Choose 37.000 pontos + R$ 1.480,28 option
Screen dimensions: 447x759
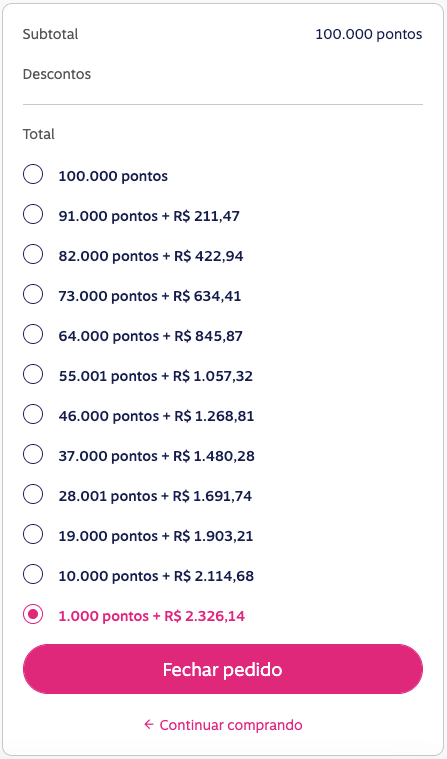(33, 455)
